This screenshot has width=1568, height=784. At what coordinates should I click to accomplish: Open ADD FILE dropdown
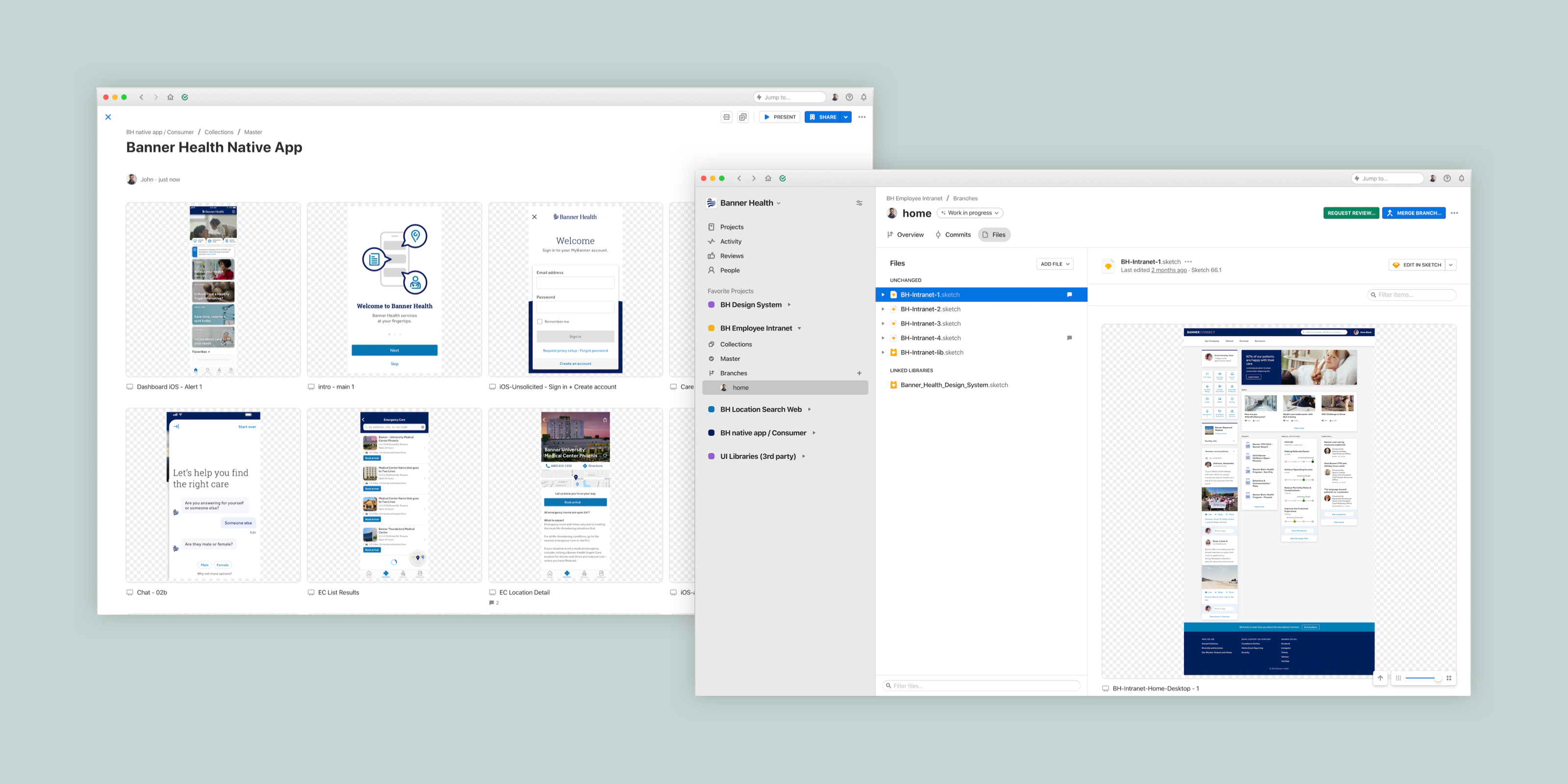point(1055,264)
